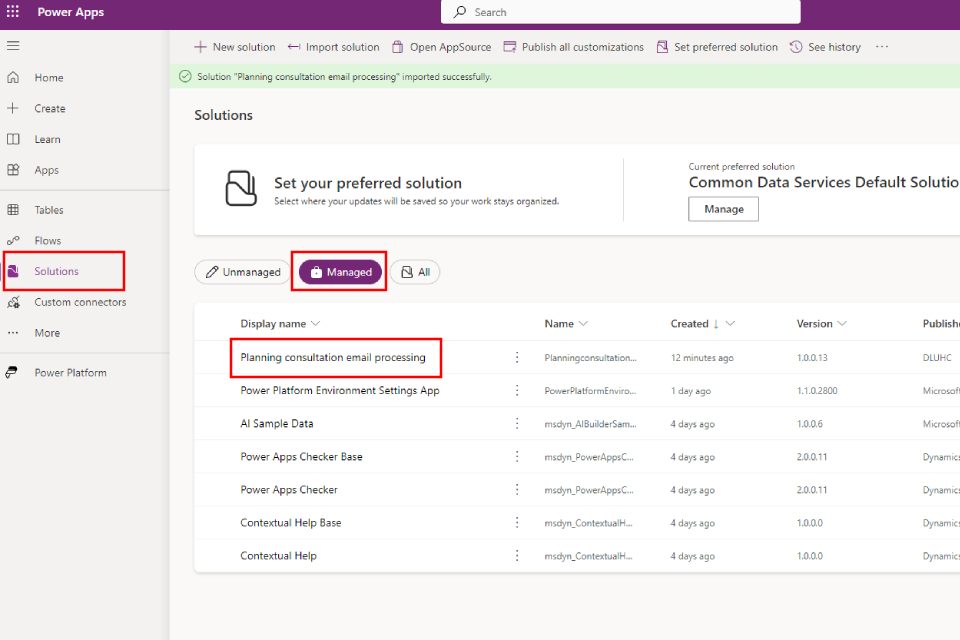This screenshot has height=640, width=960.
Task: Open more options for AI Sample Data
Action: coord(517,424)
